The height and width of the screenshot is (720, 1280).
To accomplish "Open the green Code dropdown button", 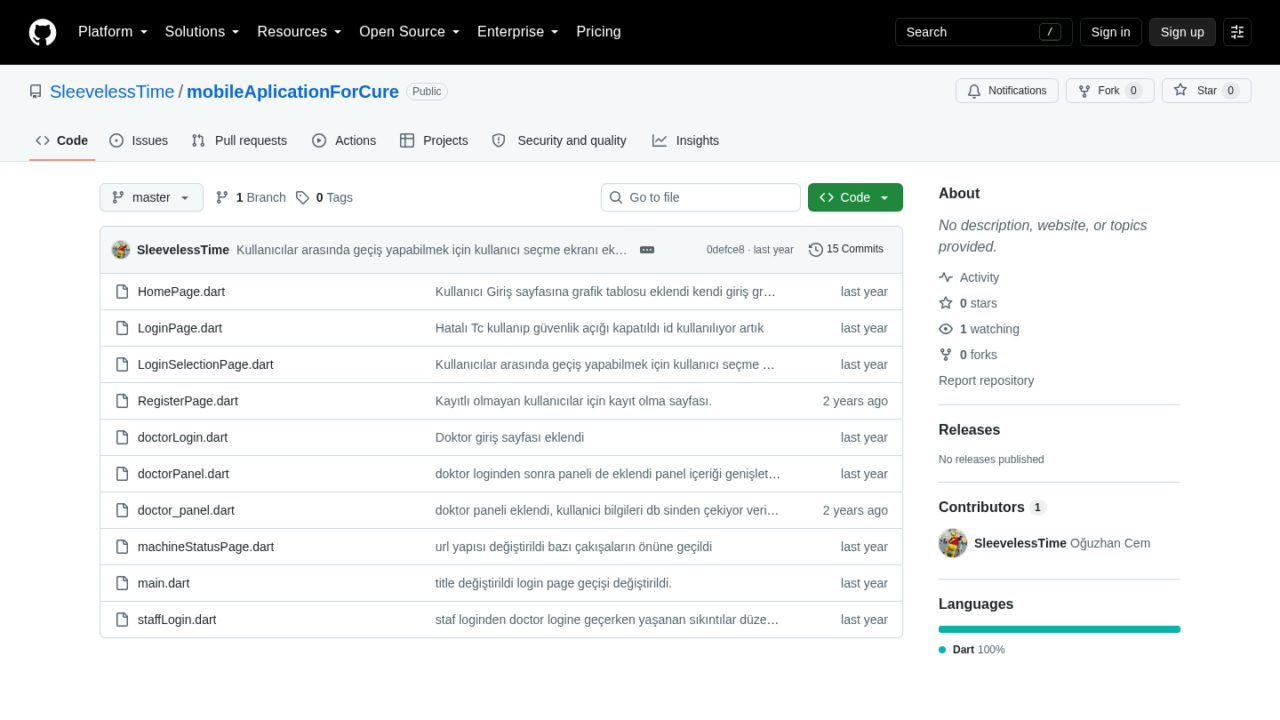I will (855, 198).
